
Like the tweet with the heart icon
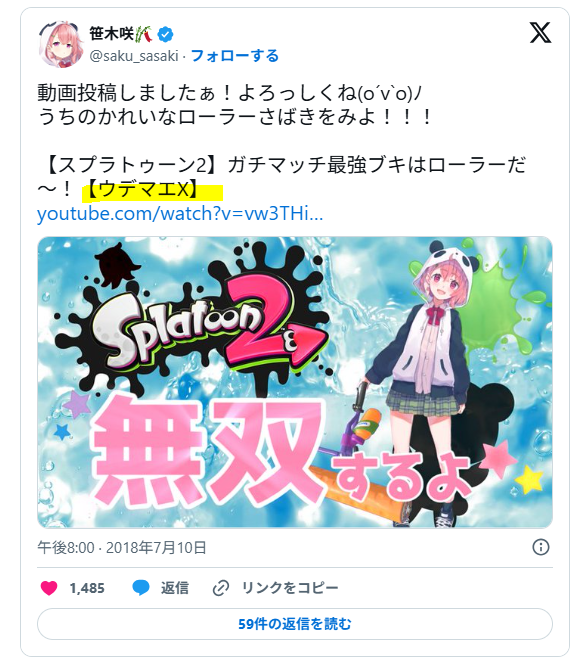click(49, 587)
